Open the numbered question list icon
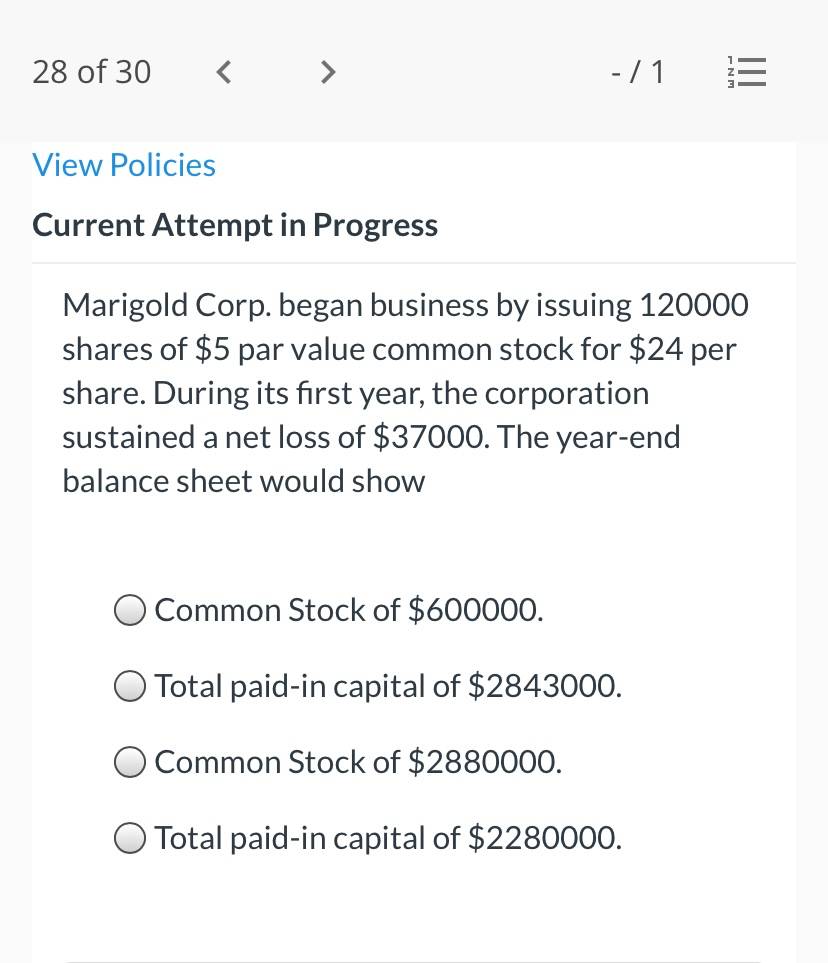Screen dimensions: 828x963 tap(746, 72)
